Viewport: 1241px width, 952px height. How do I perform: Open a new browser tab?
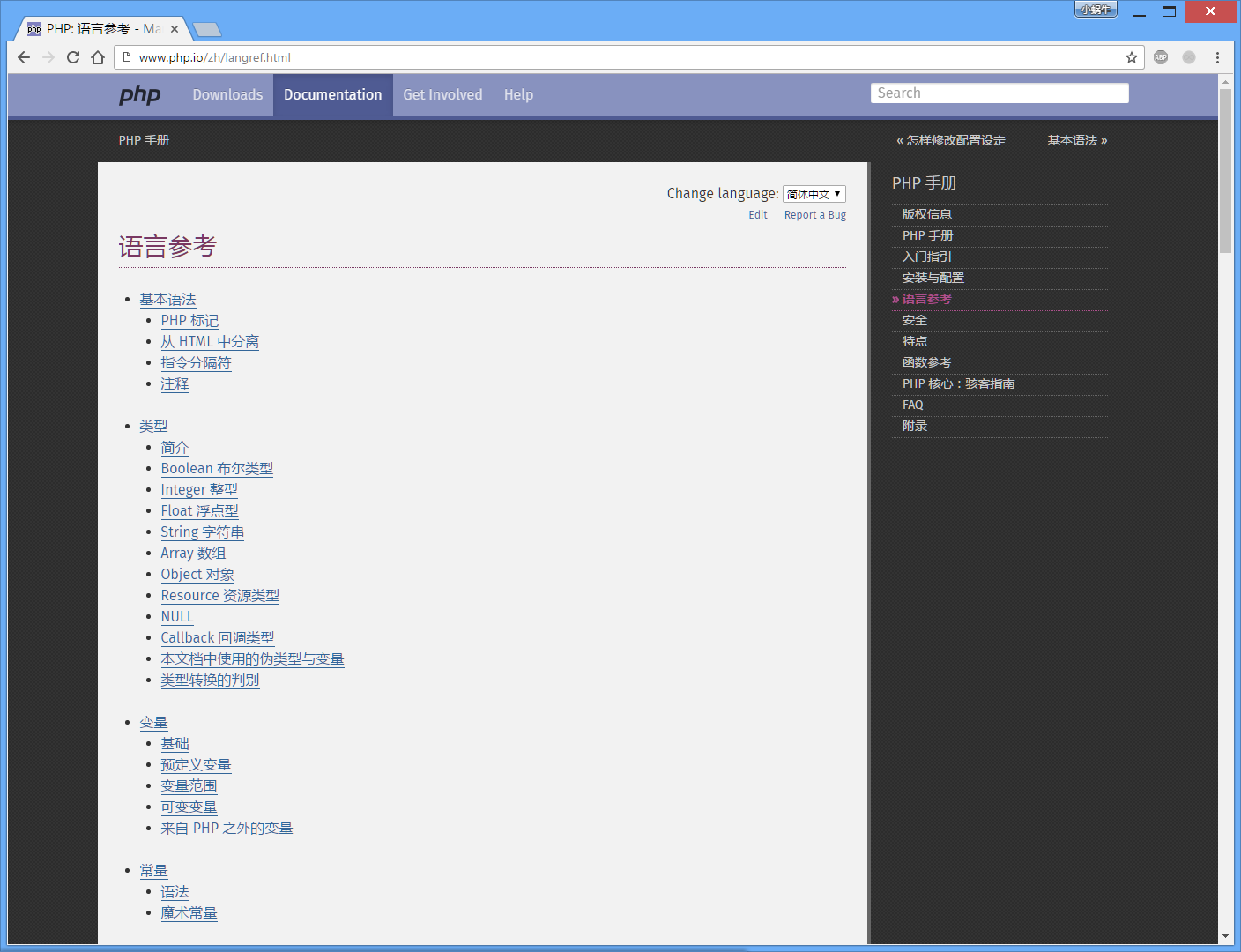[207, 30]
